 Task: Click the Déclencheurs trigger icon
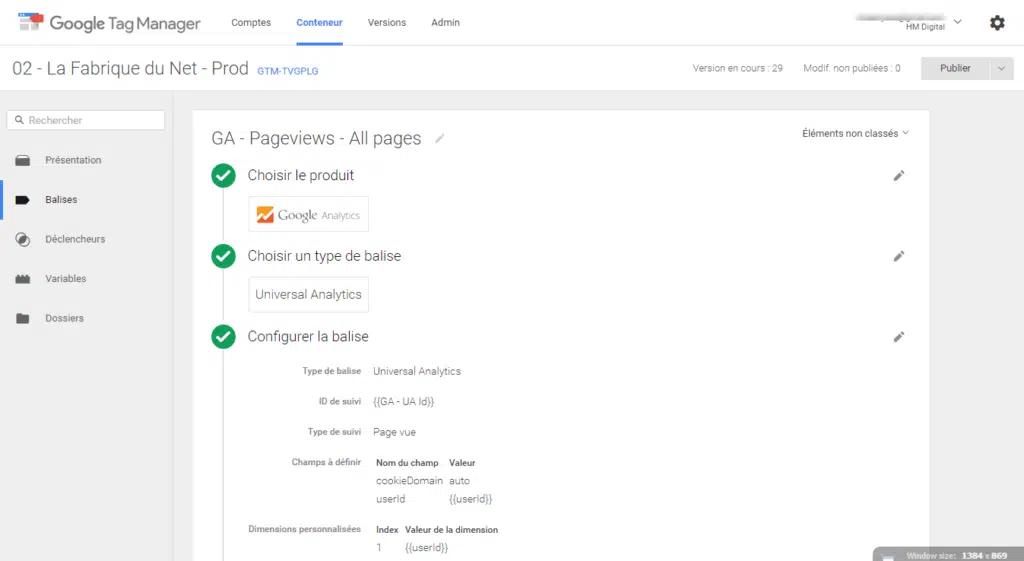(23, 239)
